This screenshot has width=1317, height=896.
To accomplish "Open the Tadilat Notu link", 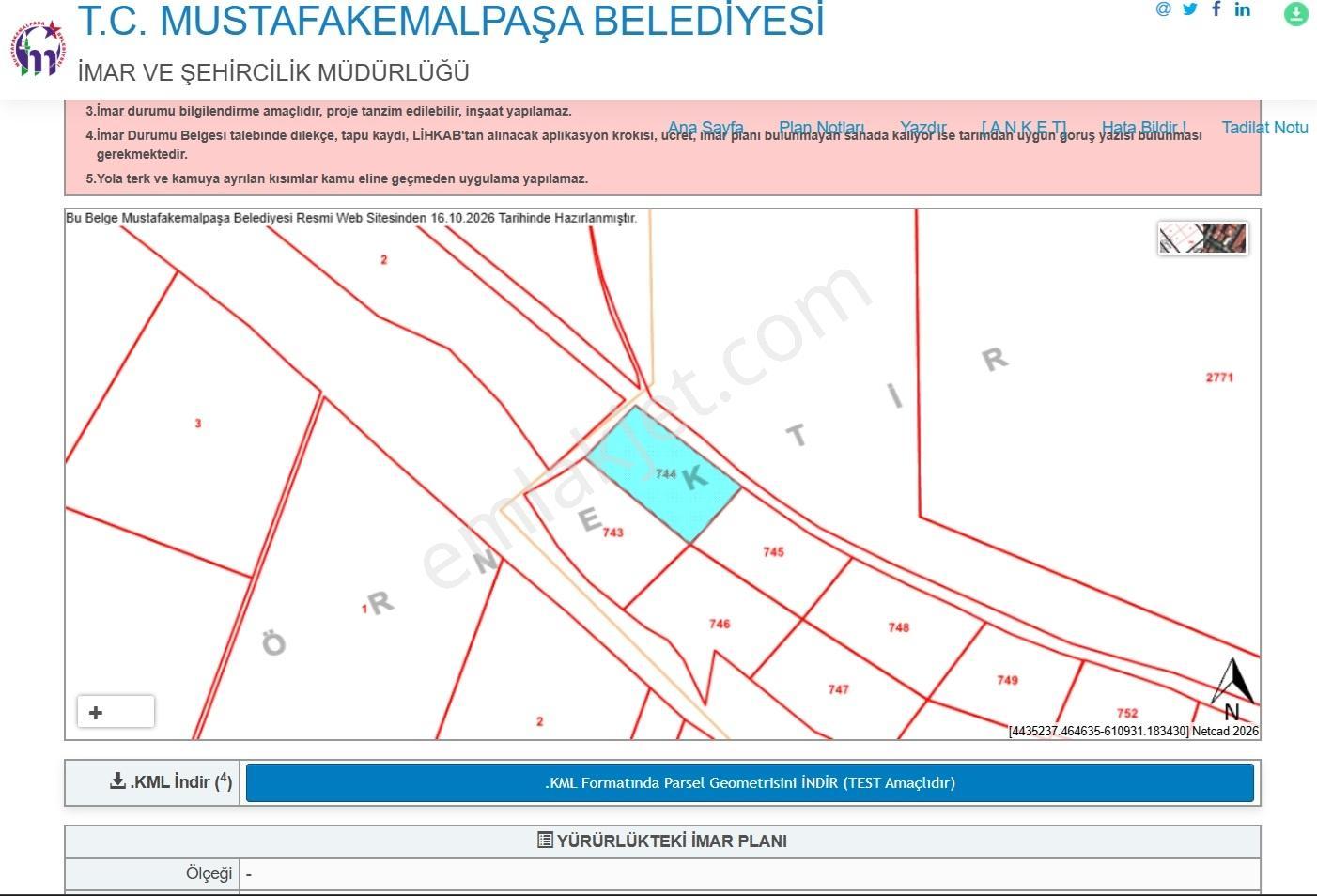I will point(1265,128).
